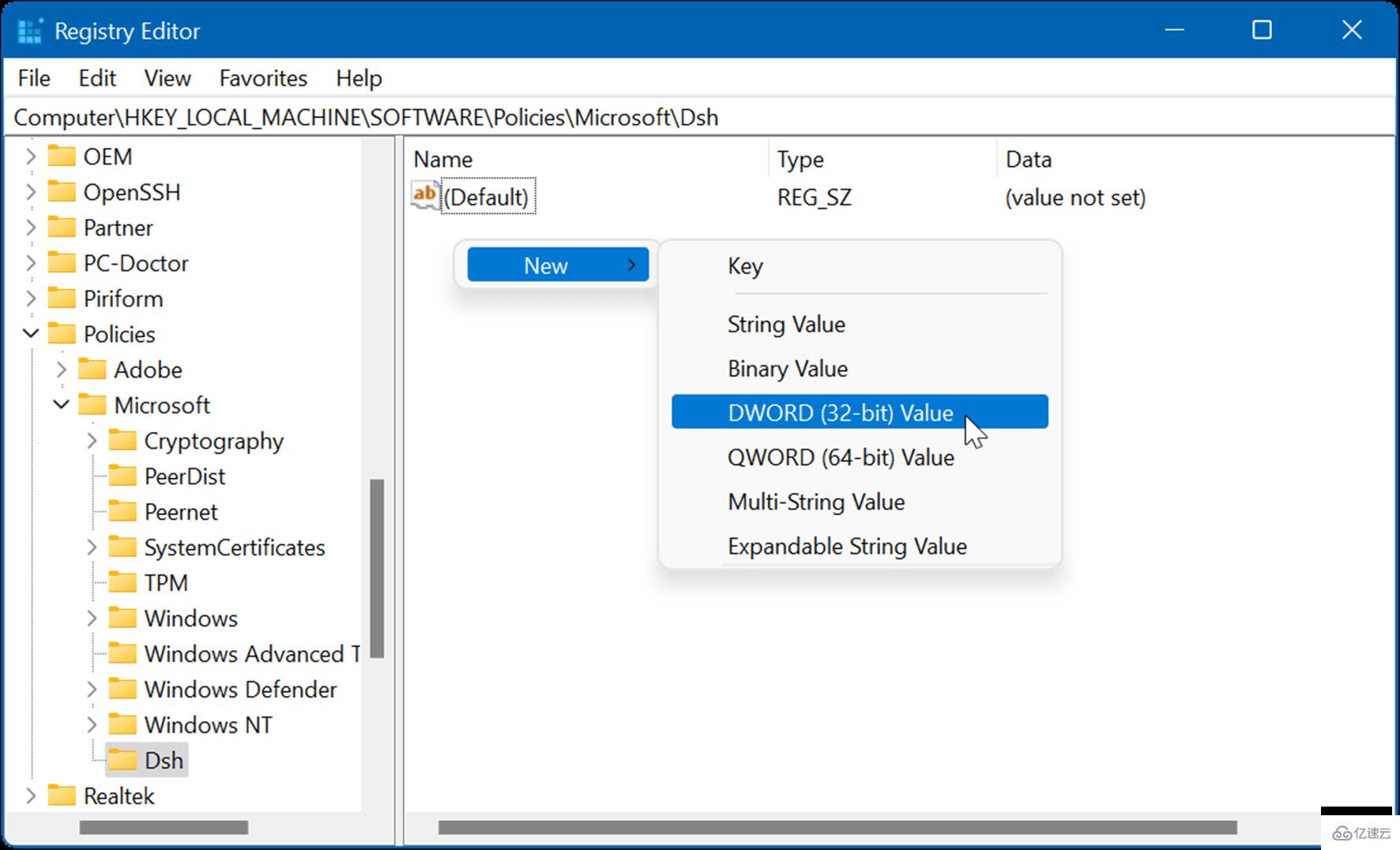
Task: Choose Expandable String Value from submenu
Action: (x=860, y=546)
